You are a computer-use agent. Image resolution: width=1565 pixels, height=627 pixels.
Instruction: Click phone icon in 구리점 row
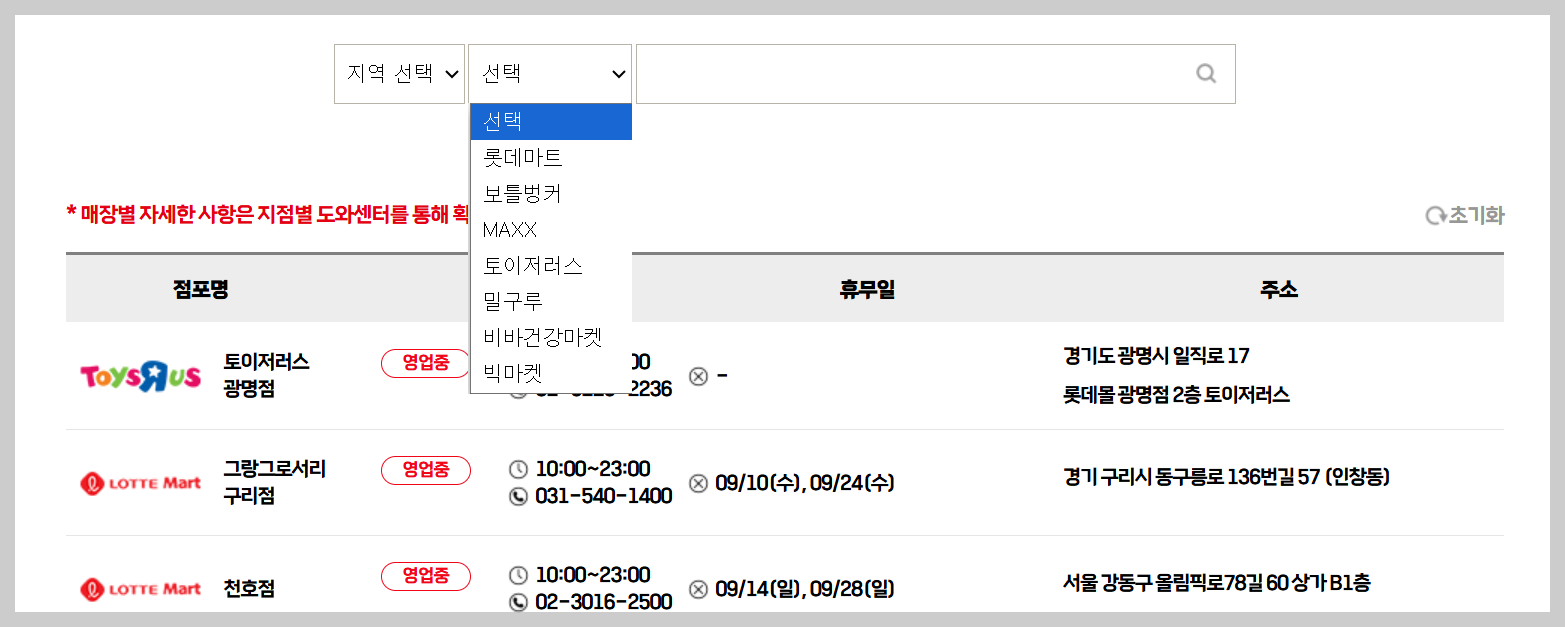click(x=518, y=496)
